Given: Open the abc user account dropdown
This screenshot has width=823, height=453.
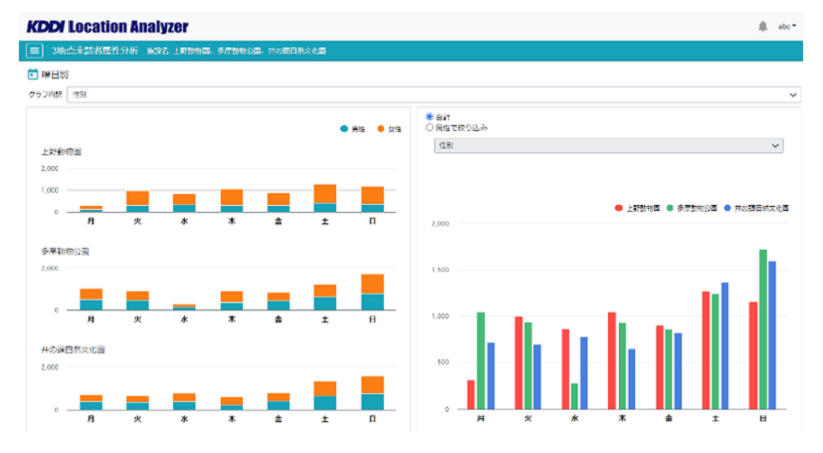Looking at the screenshot, I should [x=788, y=26].
